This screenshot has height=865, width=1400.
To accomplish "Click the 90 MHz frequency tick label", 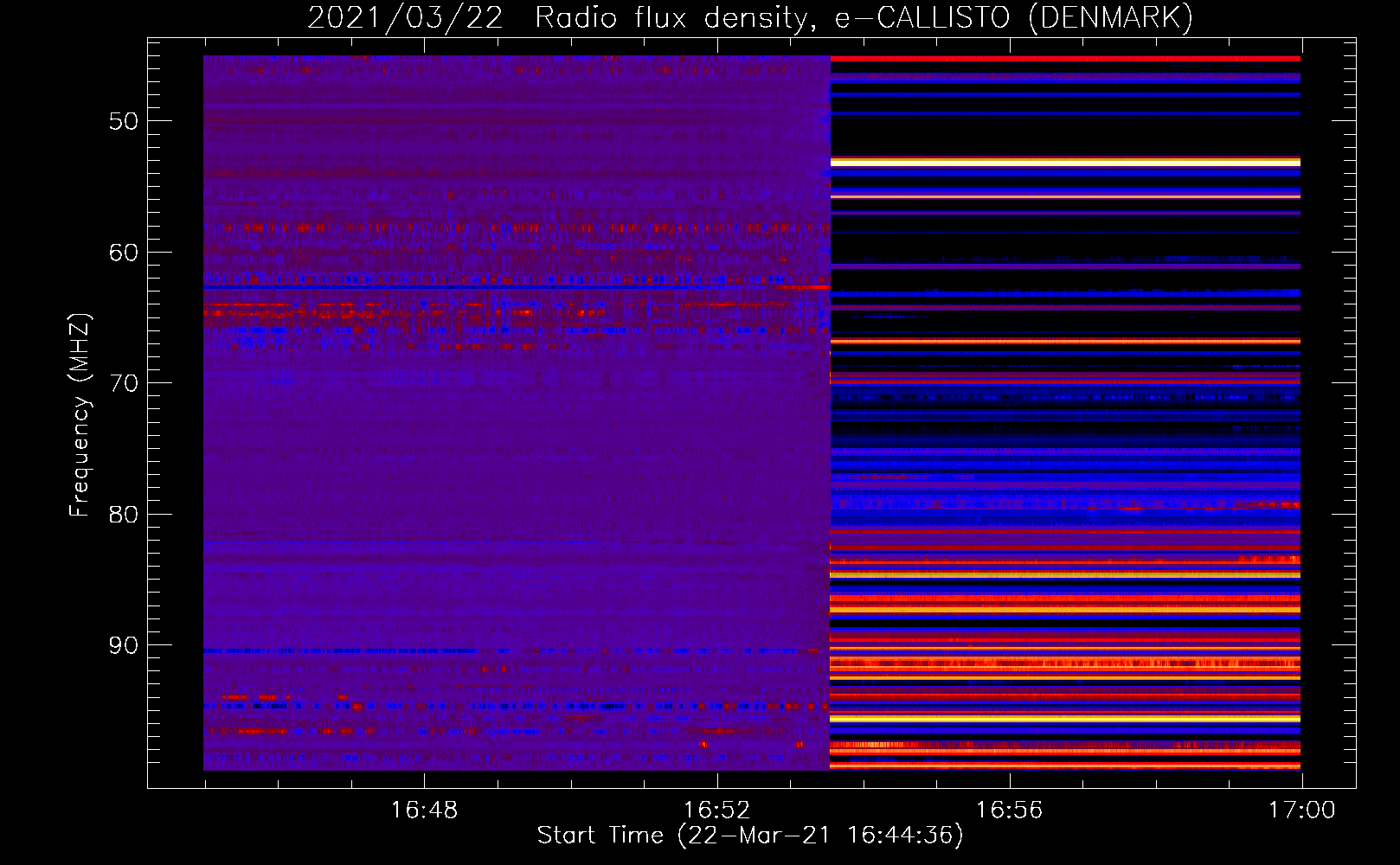I will pos(124,645).
